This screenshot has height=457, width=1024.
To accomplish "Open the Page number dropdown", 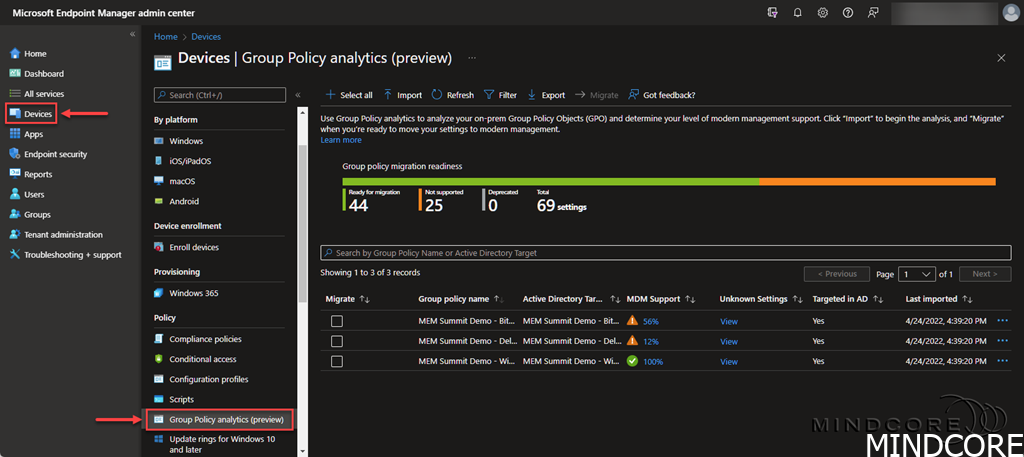I will [917, 273].
